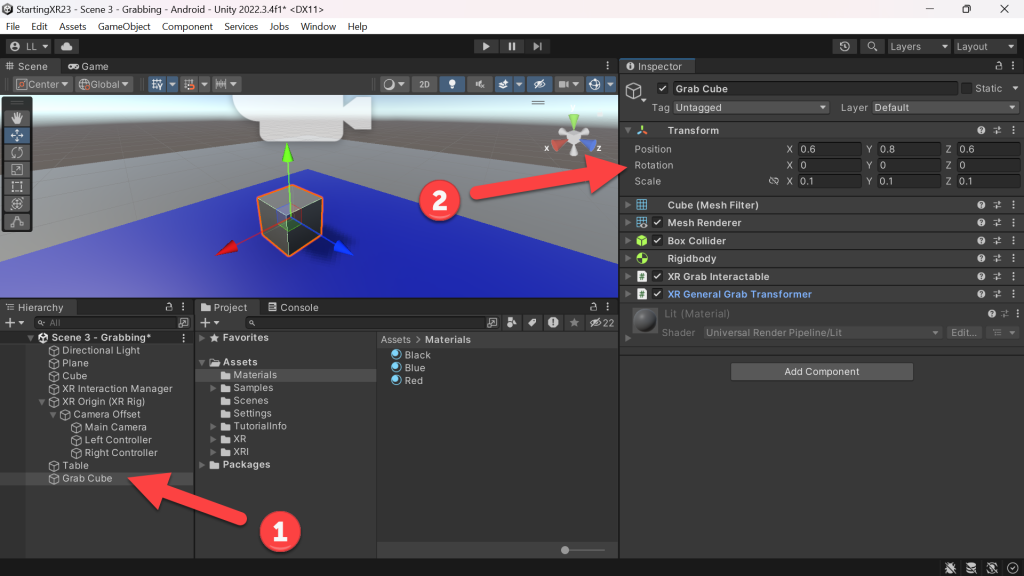Disable the Mesh Renderer component checkbox
1024x576 pixels.
658,223
